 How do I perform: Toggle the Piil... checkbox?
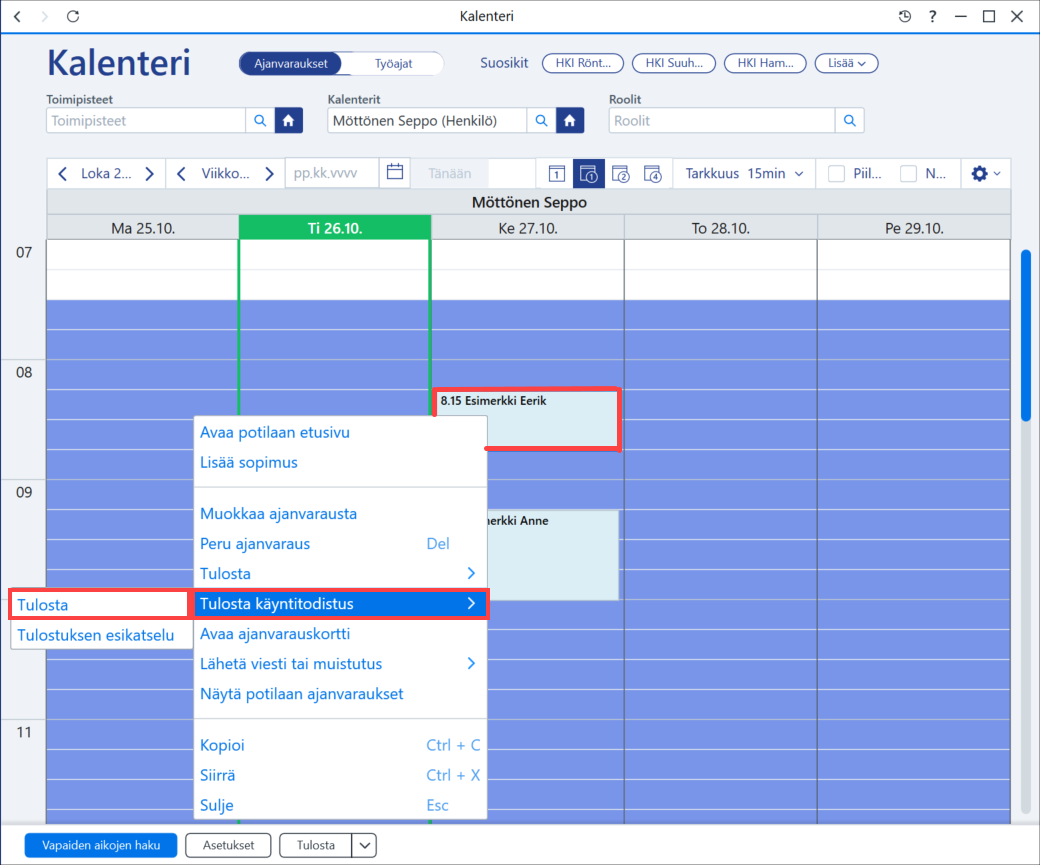click(x=836, y=174)
